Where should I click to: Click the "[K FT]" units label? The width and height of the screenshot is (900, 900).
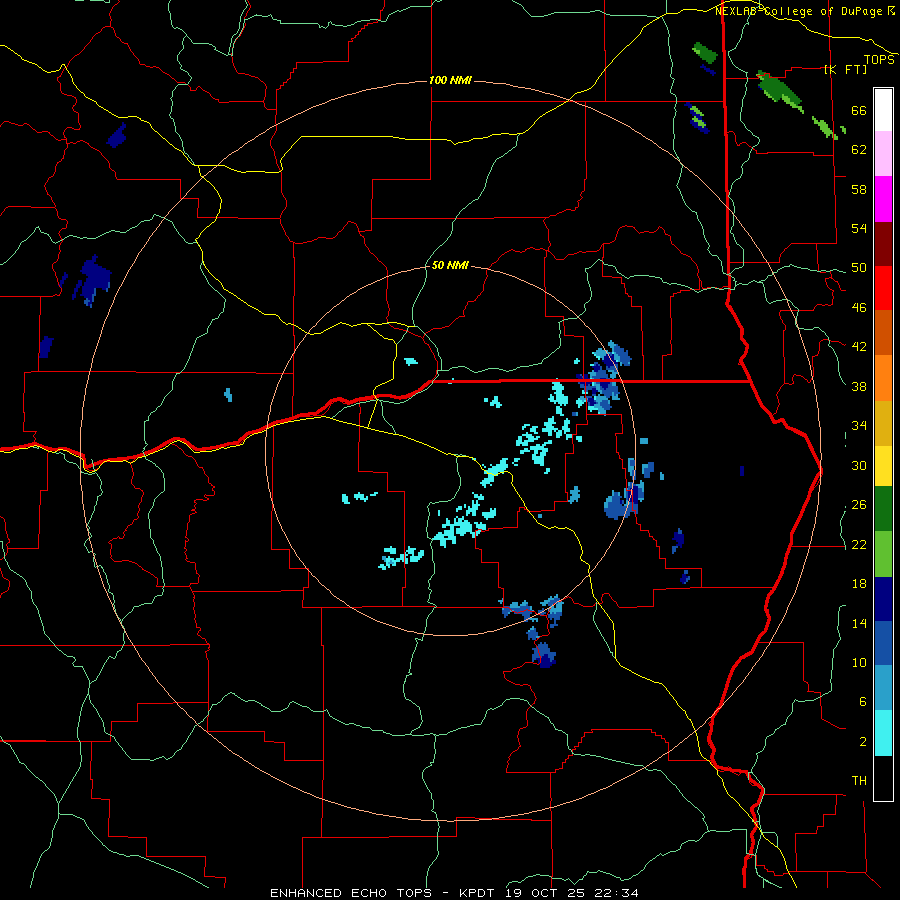point(845,69)
